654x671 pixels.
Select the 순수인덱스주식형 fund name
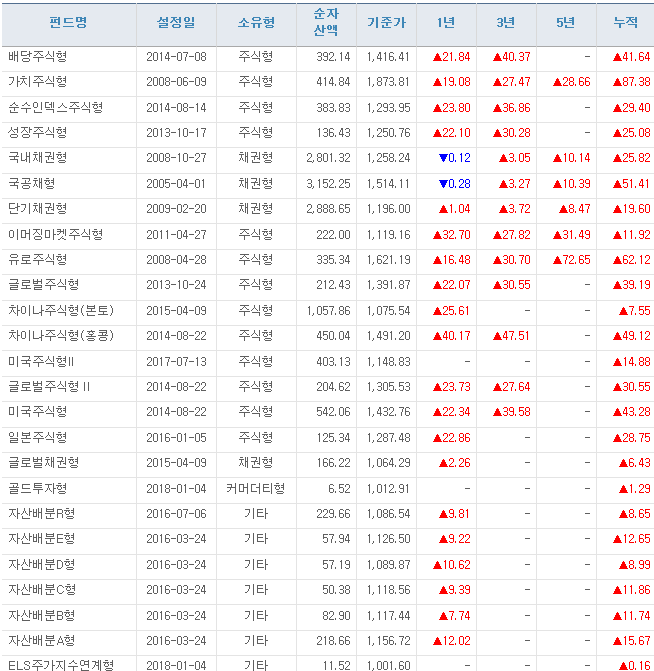(56, 107)
